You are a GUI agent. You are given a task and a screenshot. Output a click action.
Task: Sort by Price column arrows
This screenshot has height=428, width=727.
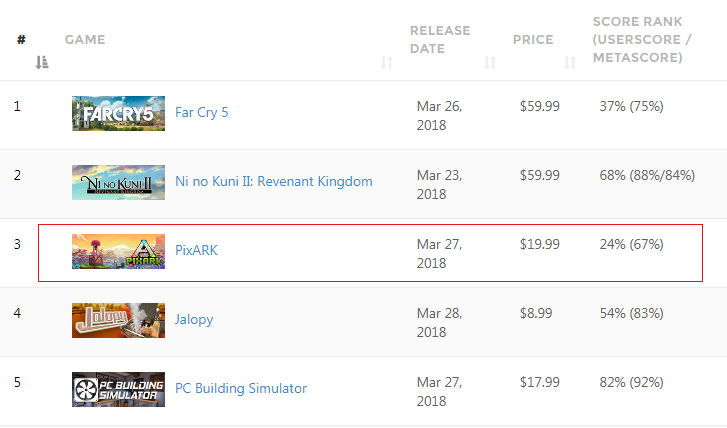(570, 63)
